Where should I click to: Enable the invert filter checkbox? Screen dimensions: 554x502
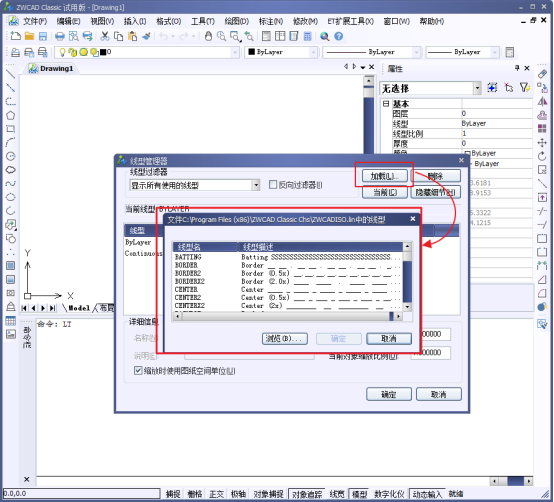273,185
